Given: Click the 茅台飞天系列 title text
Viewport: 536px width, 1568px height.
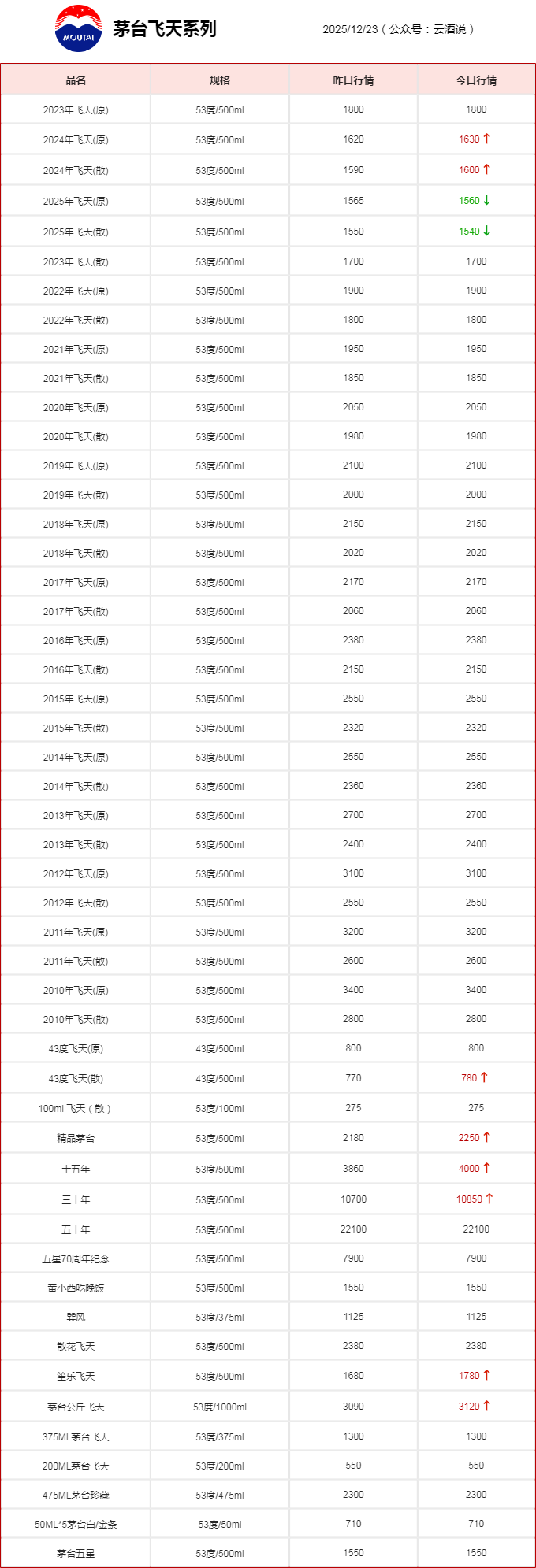Looking at the screenshot, I should 164,29.
